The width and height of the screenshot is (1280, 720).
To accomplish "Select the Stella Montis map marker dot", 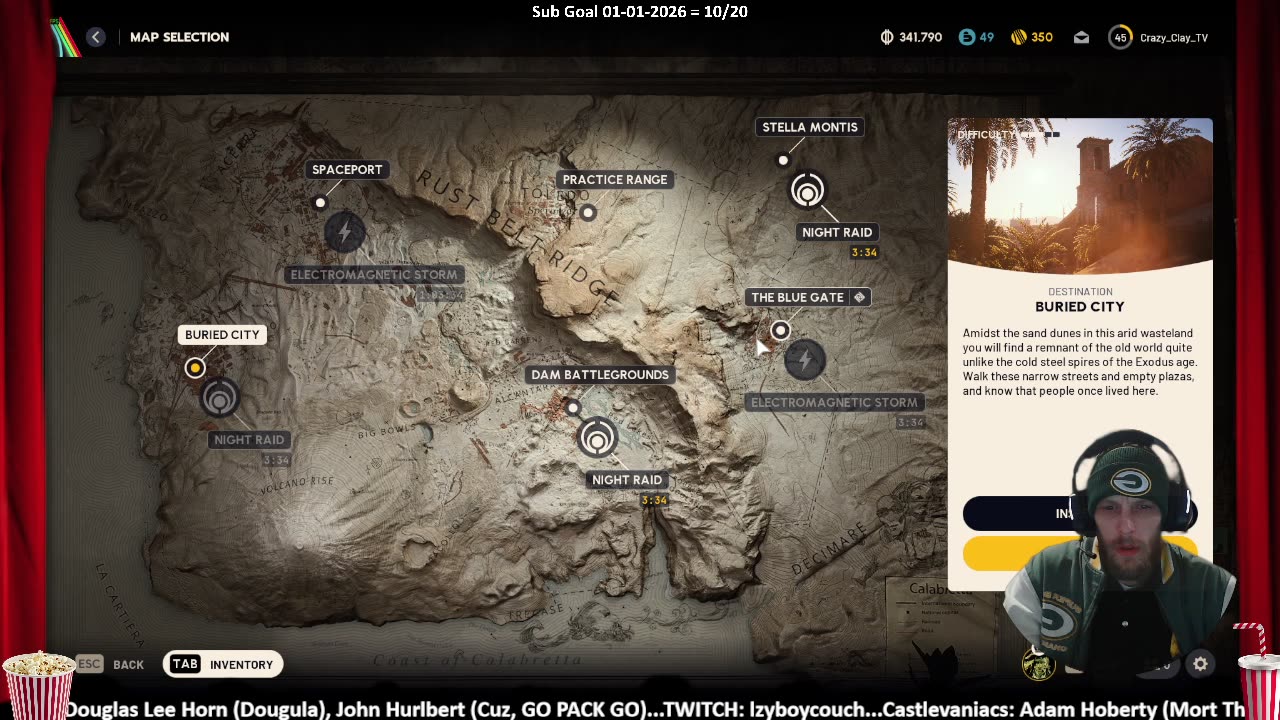I will (783, 160).
